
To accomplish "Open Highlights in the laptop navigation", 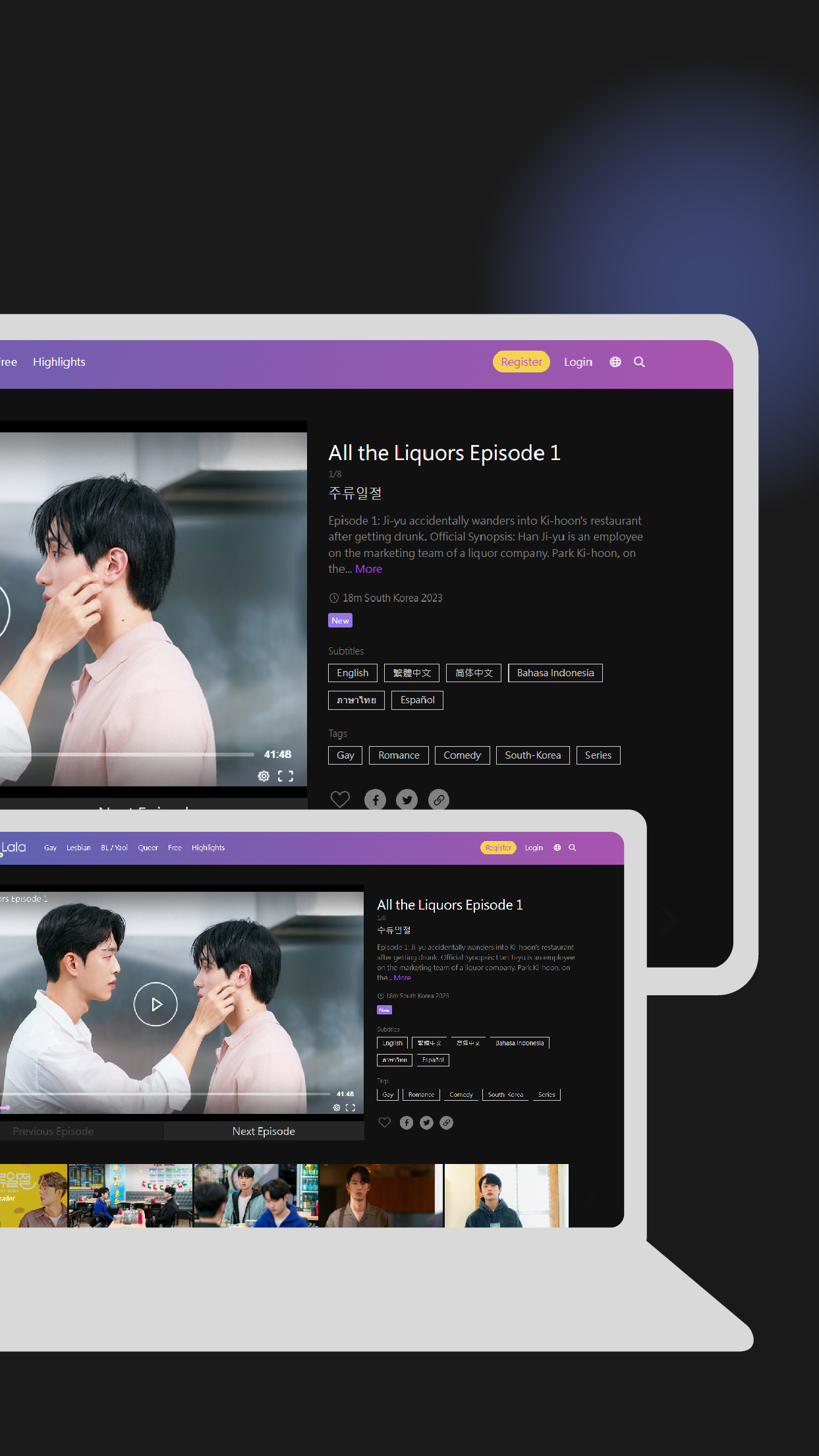I will click(x=208, y=848).
